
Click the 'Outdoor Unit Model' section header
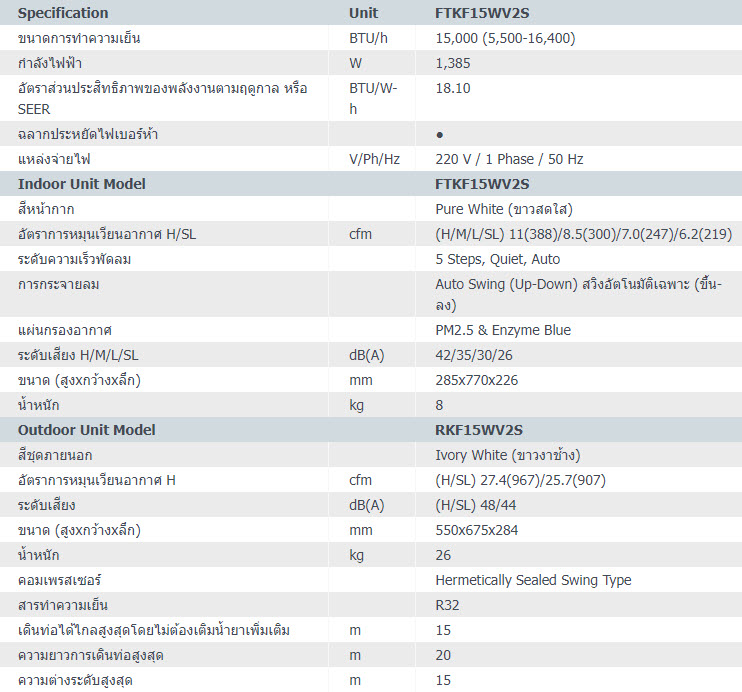coord(87,430)
